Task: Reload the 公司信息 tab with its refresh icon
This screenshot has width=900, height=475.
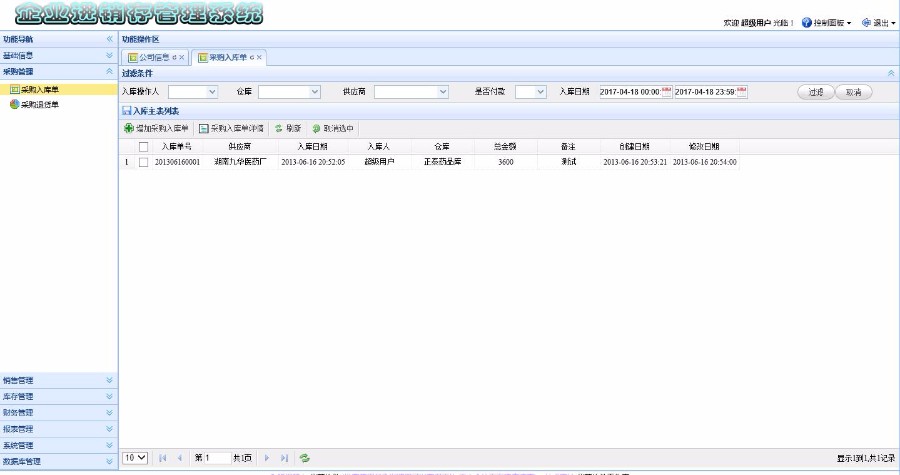Action: (x=174, y=57)
